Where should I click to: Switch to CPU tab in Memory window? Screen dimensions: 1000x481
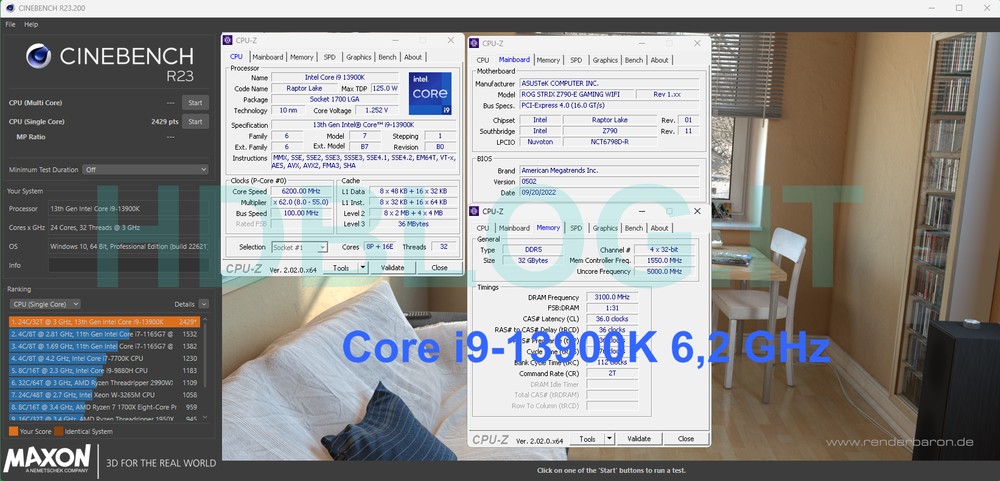pyautogui.click(x=483, y=228)
